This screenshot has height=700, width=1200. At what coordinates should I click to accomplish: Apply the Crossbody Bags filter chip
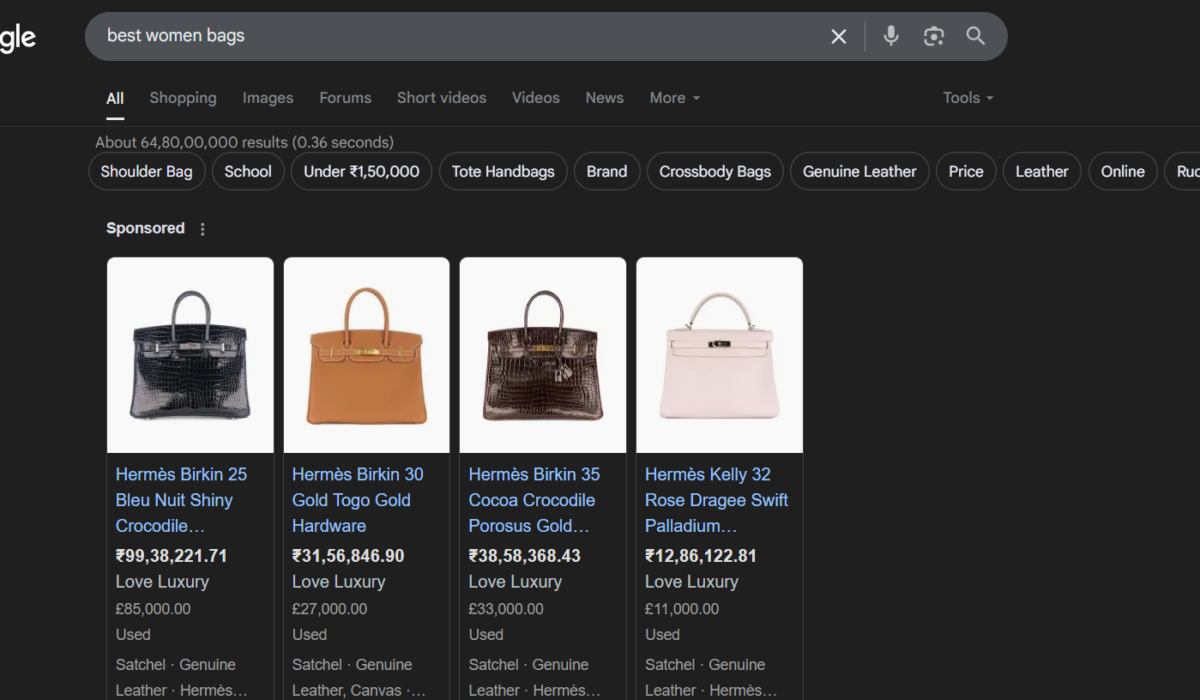point(715,171)
